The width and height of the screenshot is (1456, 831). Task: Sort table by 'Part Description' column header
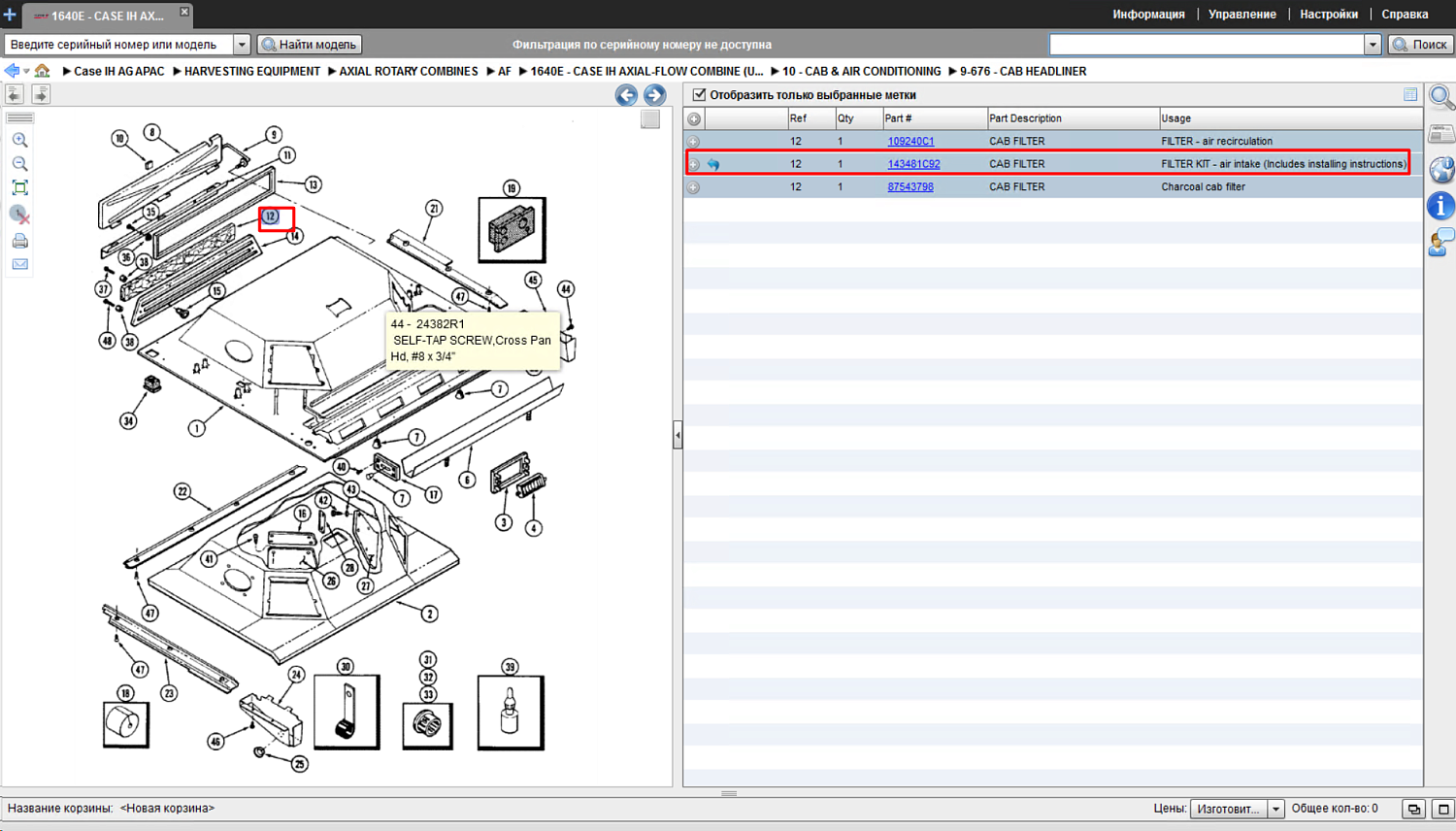(1073, 118)
